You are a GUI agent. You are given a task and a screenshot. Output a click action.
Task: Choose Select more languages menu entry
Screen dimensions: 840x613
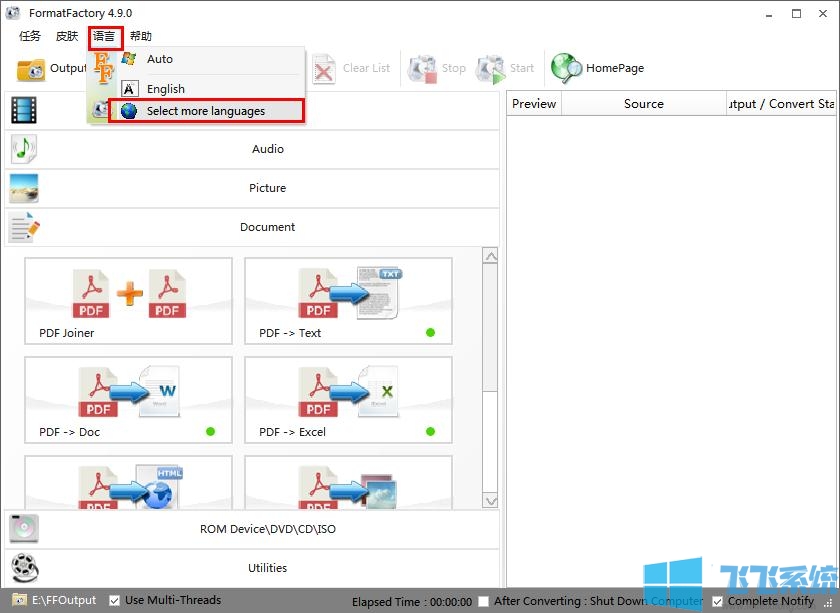pyautogui.click(x=205, y=111)
